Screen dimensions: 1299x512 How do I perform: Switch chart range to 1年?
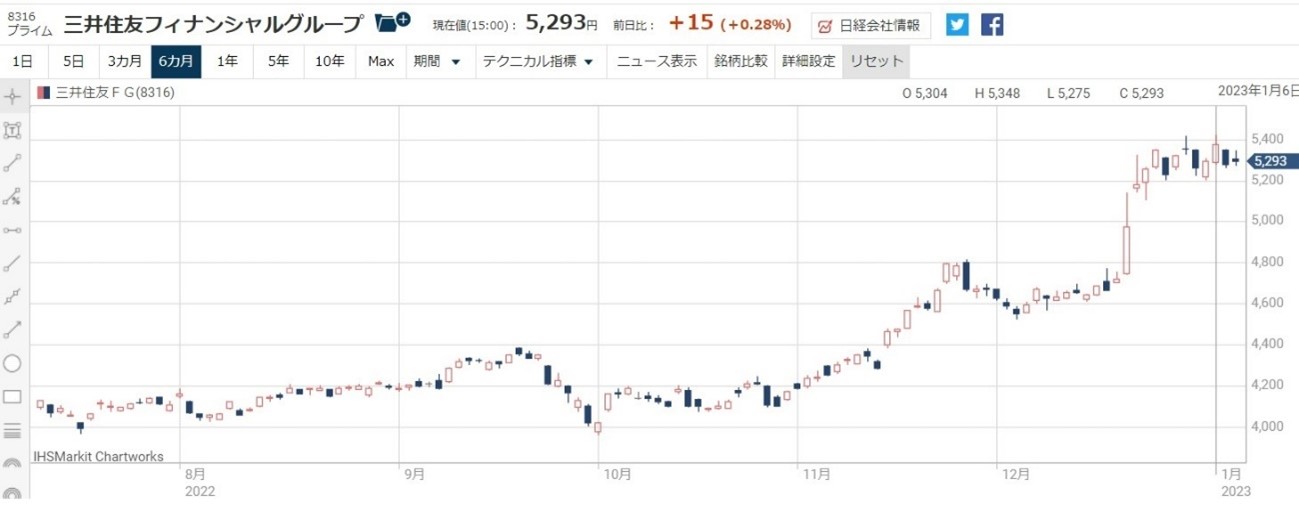click(x=228, y=61)
